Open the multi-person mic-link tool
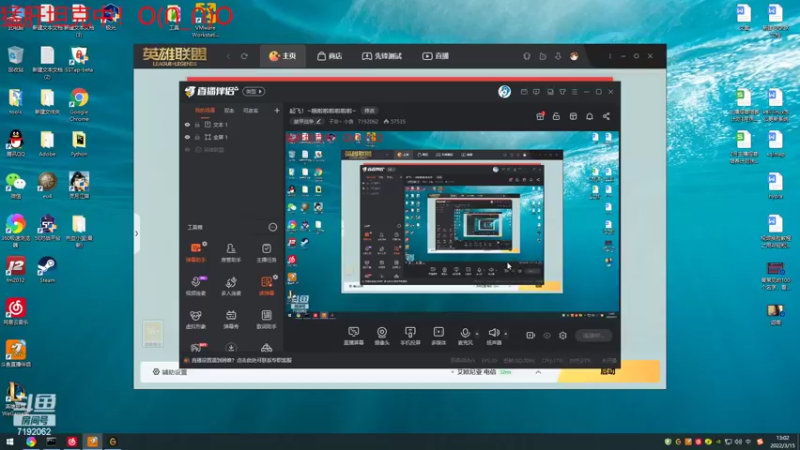Viewport: 800px width, 450px height. point(231,286)
